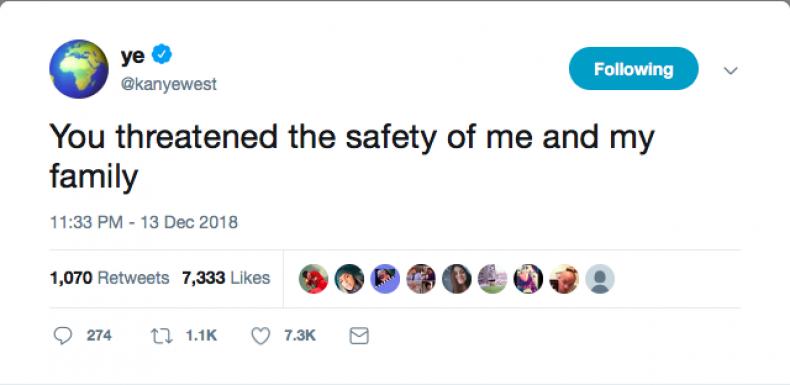
Task: Open the default gray silhouette liker avatar
Action: coord(600,279)
